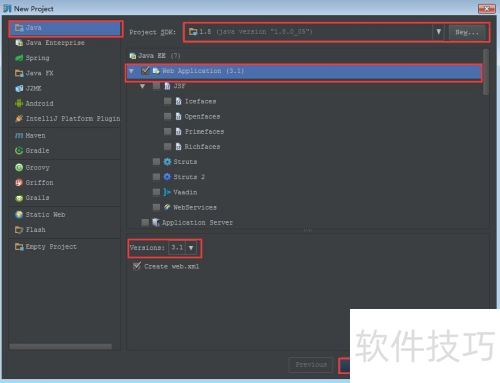Click the Static Web globe icon
The image size is (500, 383).
click(x=19, y=215)
